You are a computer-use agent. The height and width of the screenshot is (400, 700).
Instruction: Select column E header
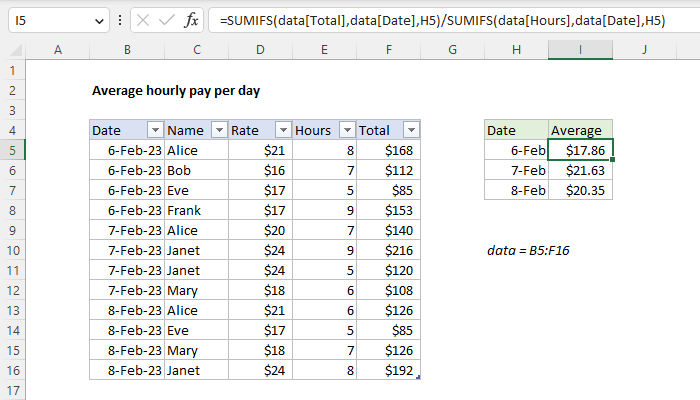tap(325, 50)
